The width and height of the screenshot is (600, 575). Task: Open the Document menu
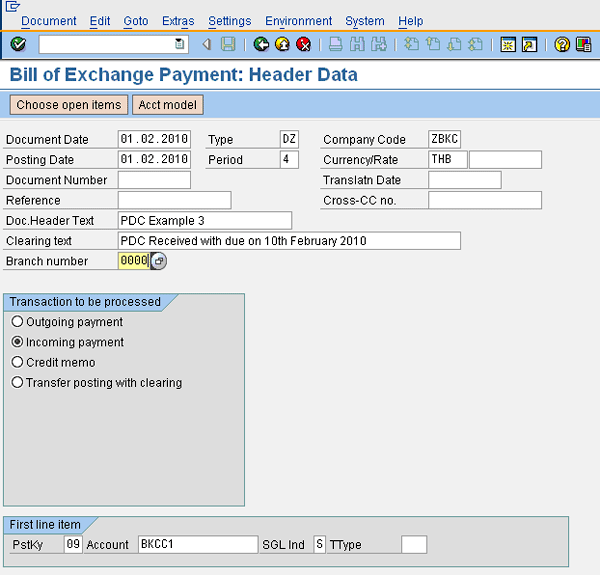coord(48,21)
